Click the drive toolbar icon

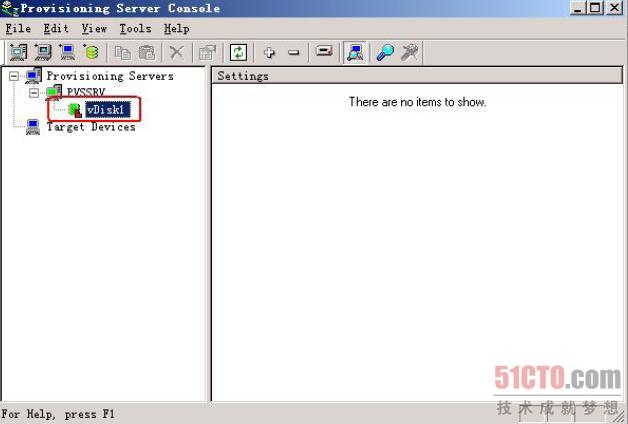pyautogui.click(x=324, y=51)
